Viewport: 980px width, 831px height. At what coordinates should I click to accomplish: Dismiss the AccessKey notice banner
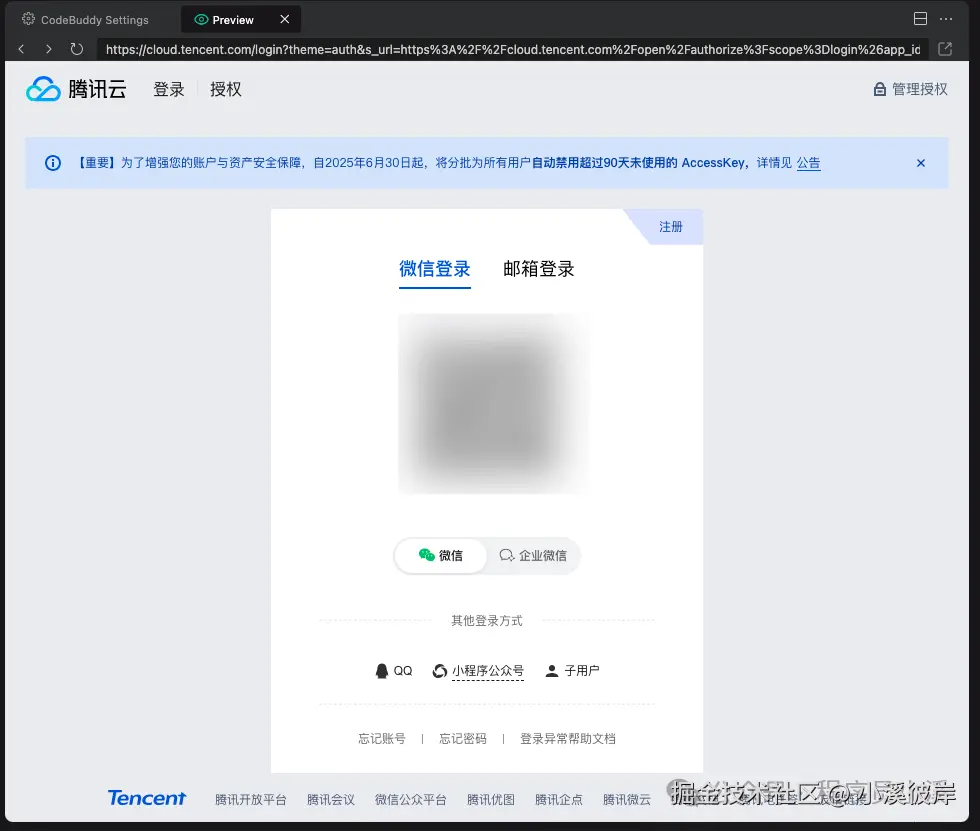[921, 163]
